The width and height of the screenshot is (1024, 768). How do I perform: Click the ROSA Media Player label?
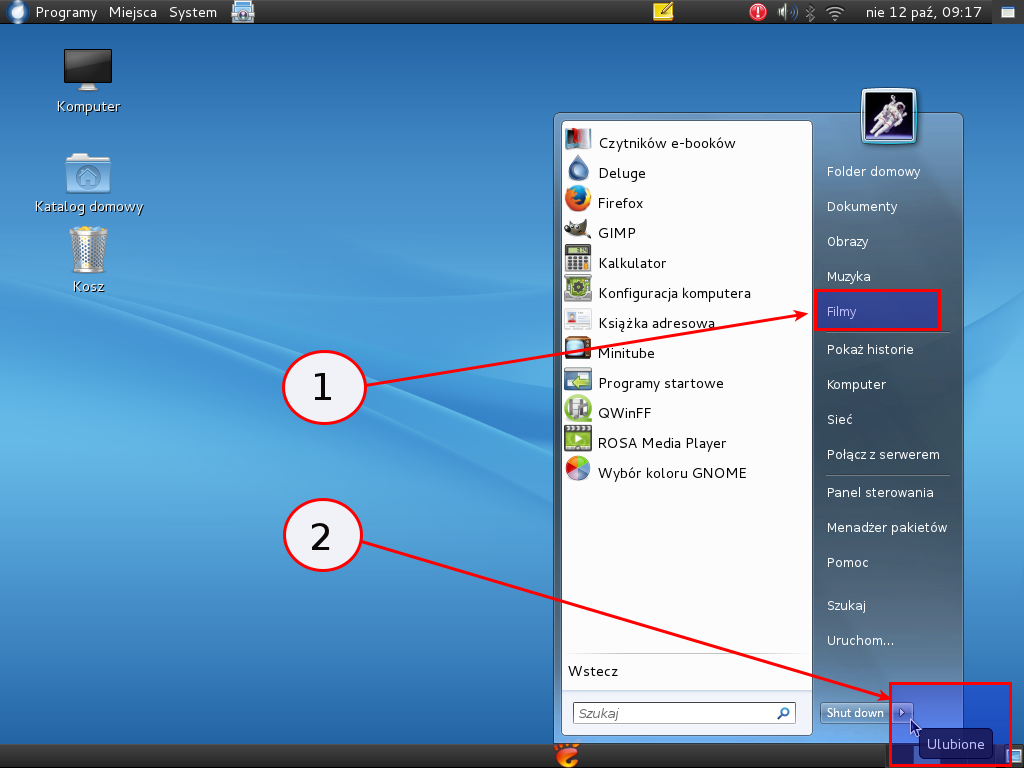[662, 443]
